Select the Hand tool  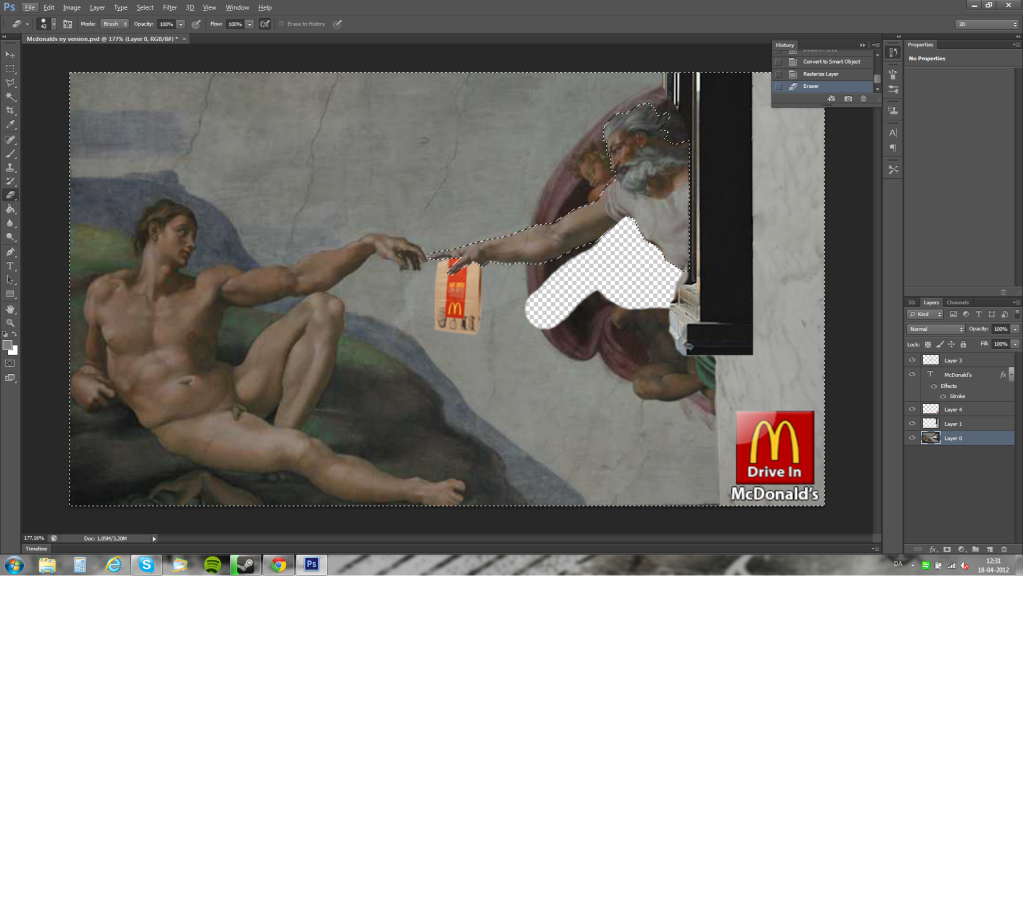(x=10, y=309)
